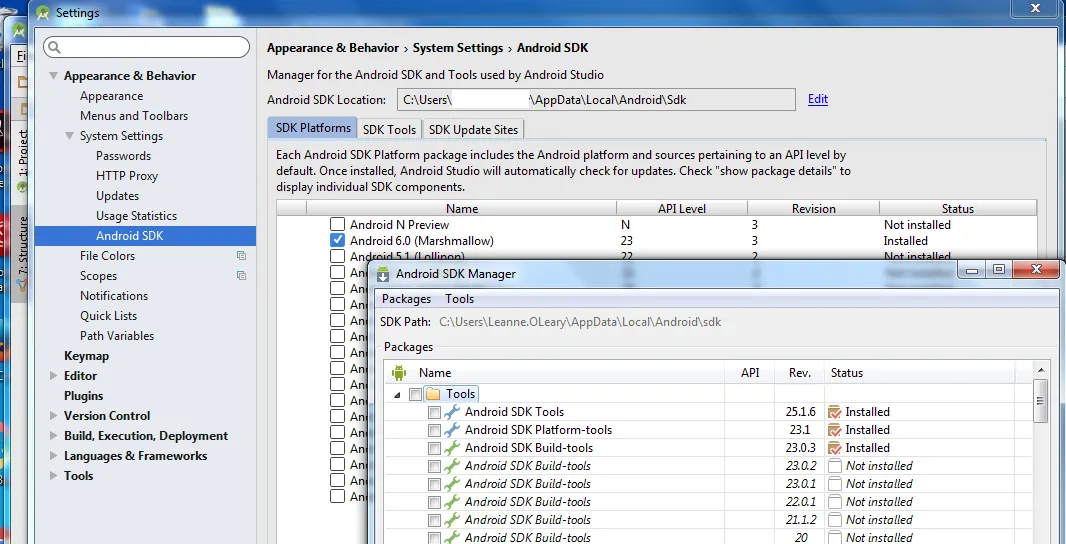Switch to the SDK Platforms tab
This screenshot has height=544, width=1066.
pyautogui.click(x=313, y=128)
